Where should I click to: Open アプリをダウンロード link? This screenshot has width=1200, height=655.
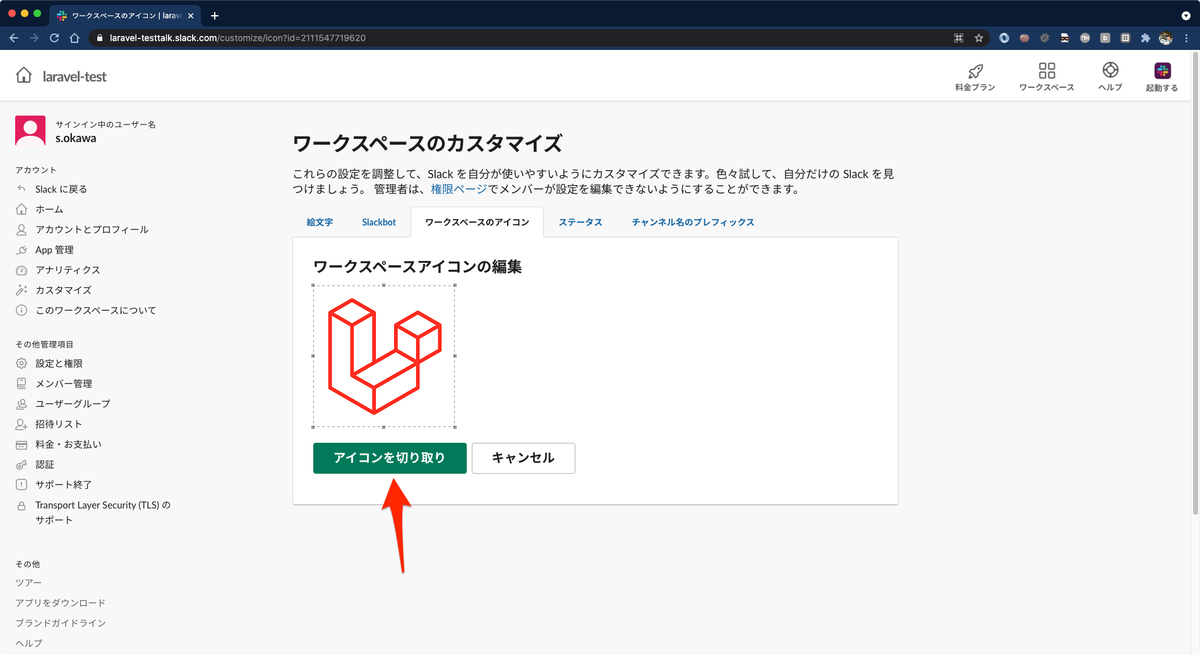pyautogui.click(x=60, y=603)
